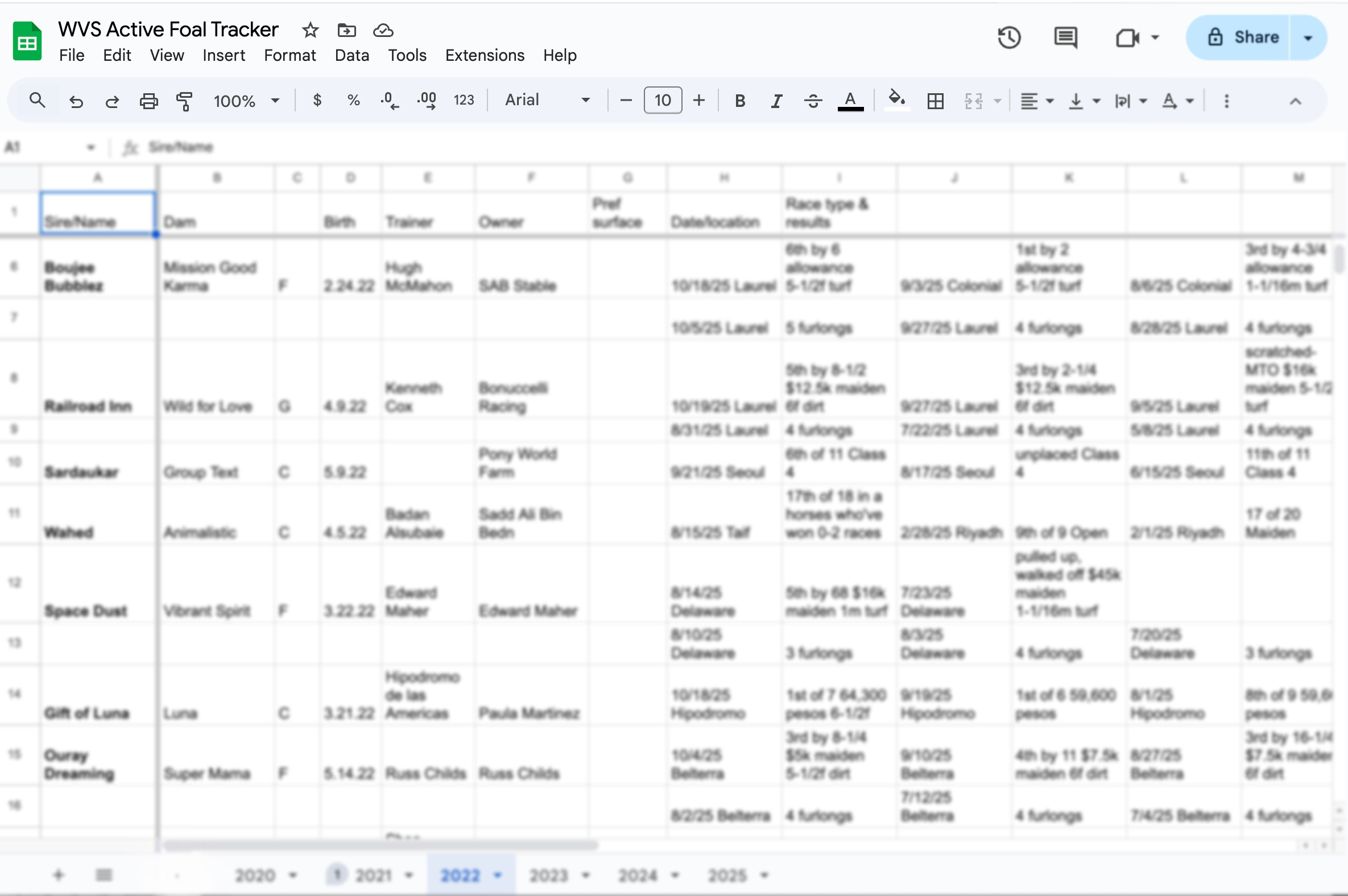This screenshot has width=1348, height=896.
Task: Click the Borders icon
Action: 935,101
